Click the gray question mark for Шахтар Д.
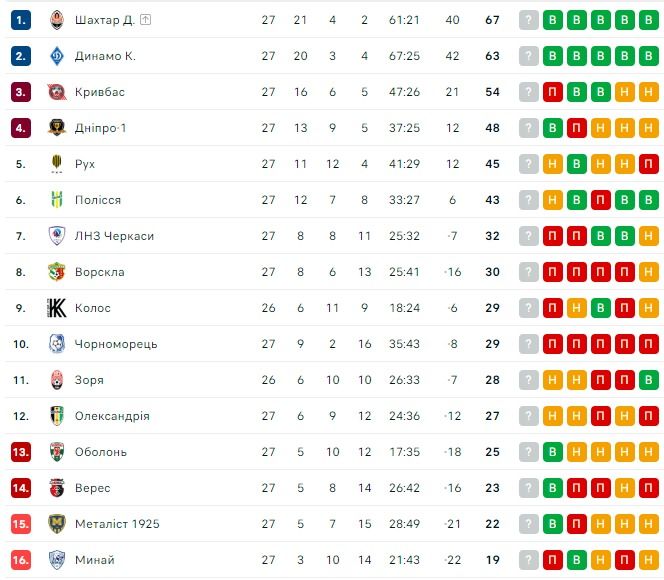Viewport: 664px width, 580px height. (529, 20)
